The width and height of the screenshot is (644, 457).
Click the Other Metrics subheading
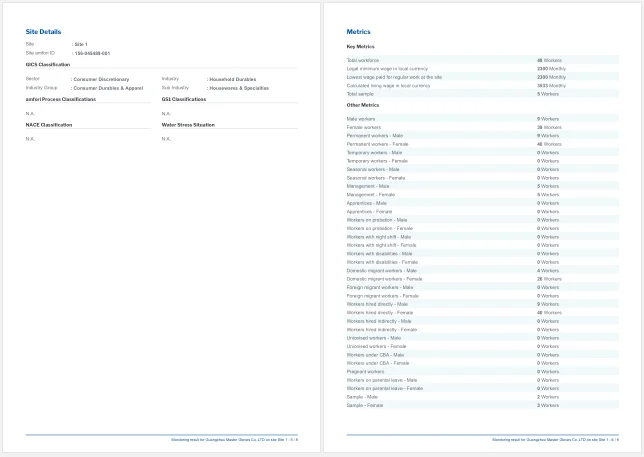coord(362,105)
